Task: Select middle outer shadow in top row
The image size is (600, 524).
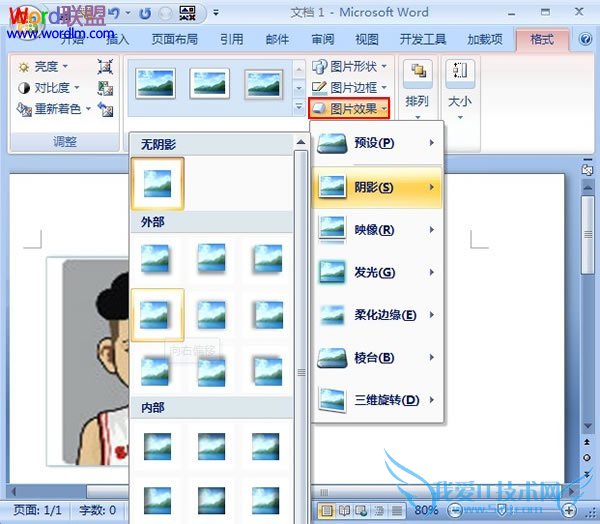Action: coord(212,258)
